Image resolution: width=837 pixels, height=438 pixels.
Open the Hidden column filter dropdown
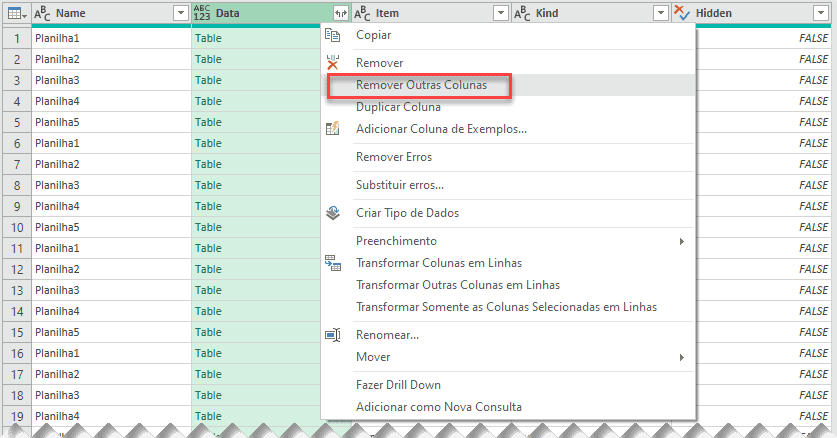pyautogui.click(x=821, y=13)
